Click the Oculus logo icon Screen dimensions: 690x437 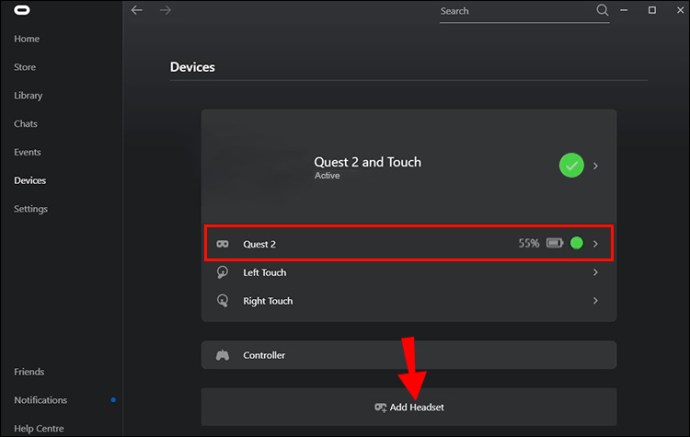click(21, 11)
